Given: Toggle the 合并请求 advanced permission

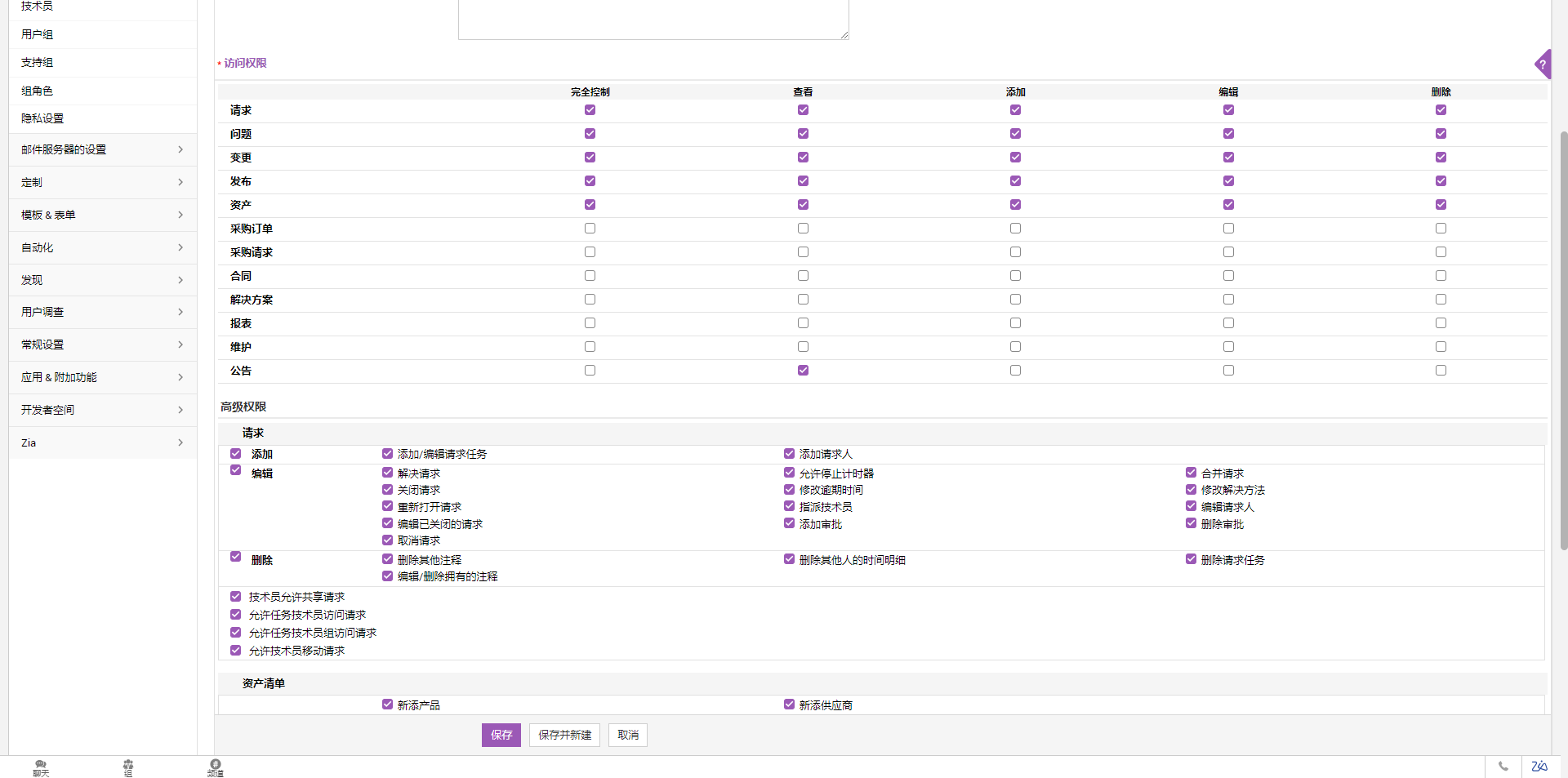Looking at the screenshot, I should [x=1191, y=473].
